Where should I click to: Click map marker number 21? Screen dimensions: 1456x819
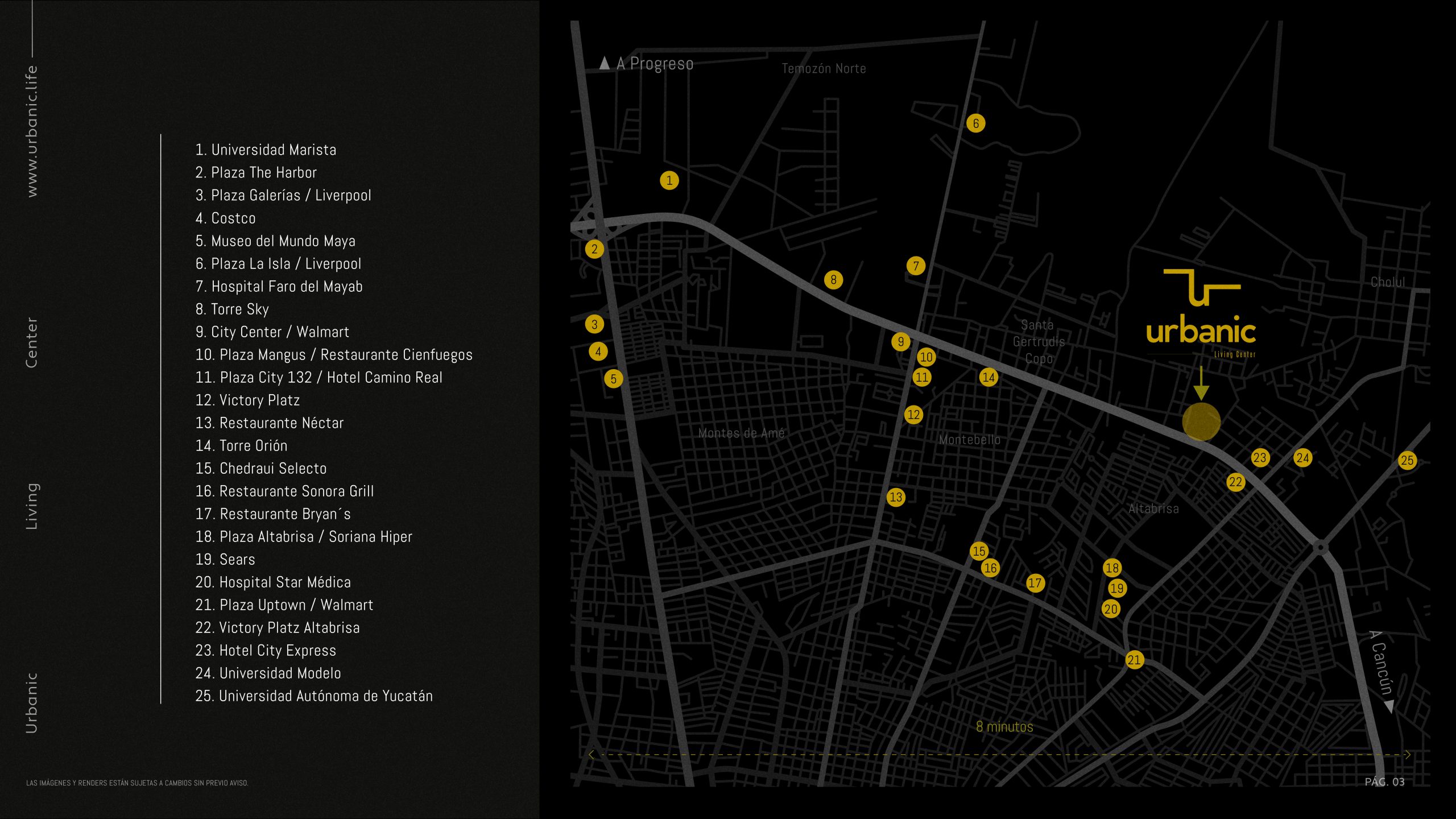pos(1134,660)
